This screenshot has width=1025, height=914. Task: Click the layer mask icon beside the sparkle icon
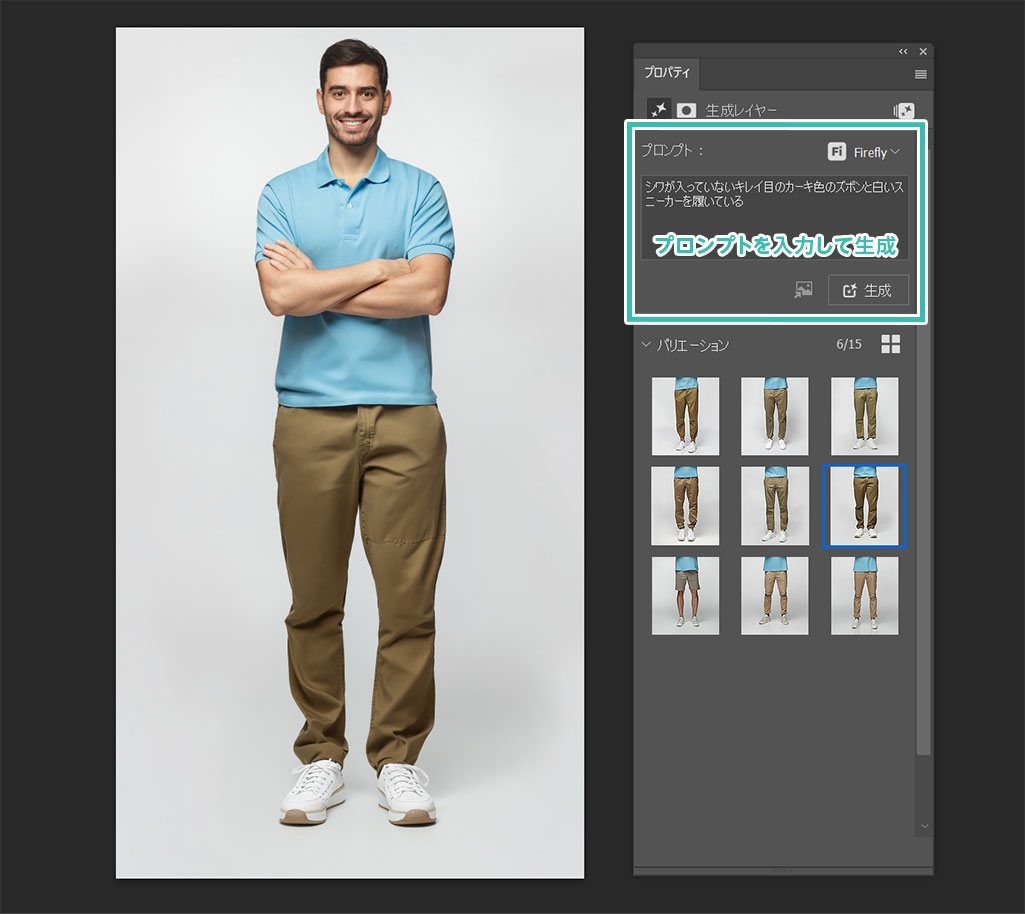pos(686,110)
